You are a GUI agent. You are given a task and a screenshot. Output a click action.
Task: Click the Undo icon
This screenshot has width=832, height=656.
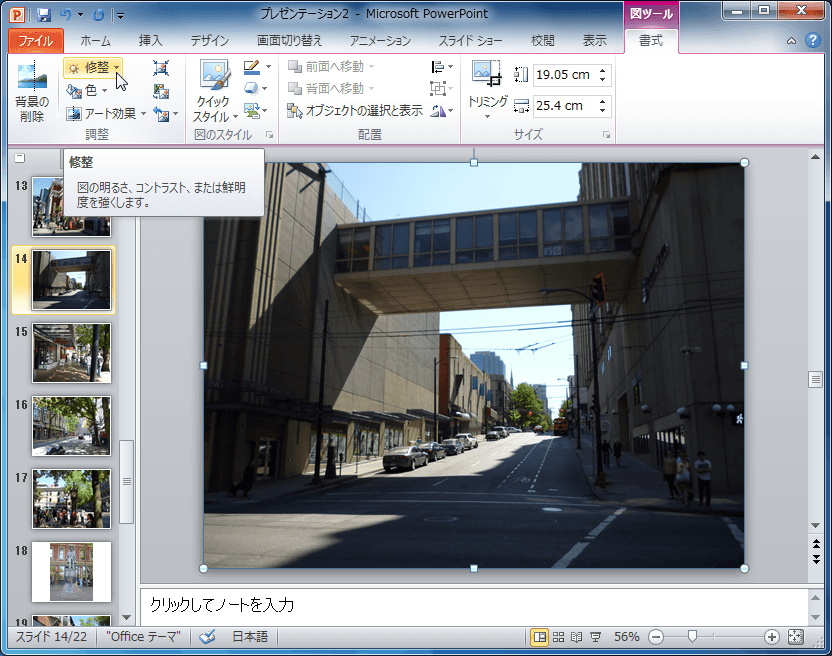click(66, 15)
